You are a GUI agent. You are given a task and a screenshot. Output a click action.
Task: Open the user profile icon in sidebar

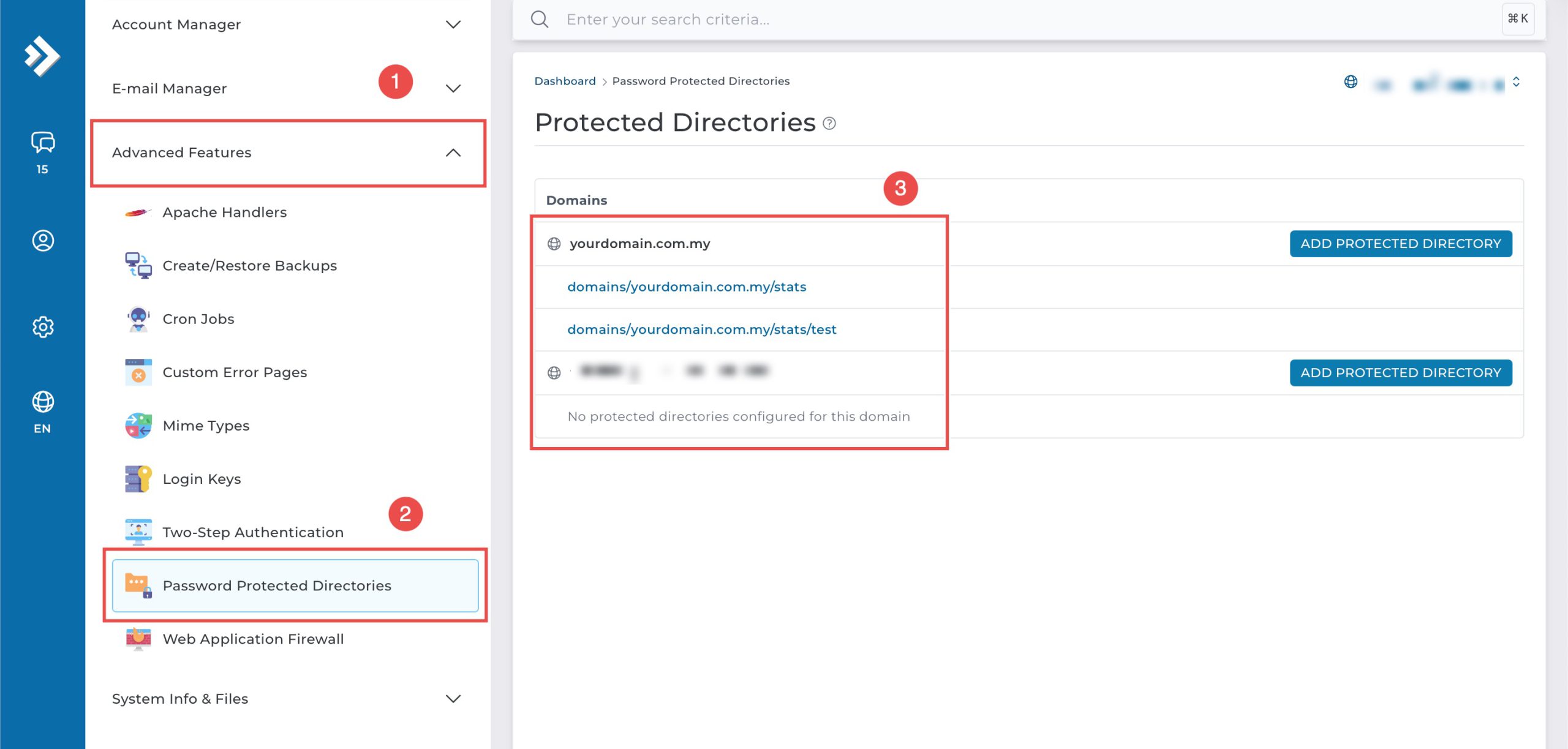(x=42, y=241)
